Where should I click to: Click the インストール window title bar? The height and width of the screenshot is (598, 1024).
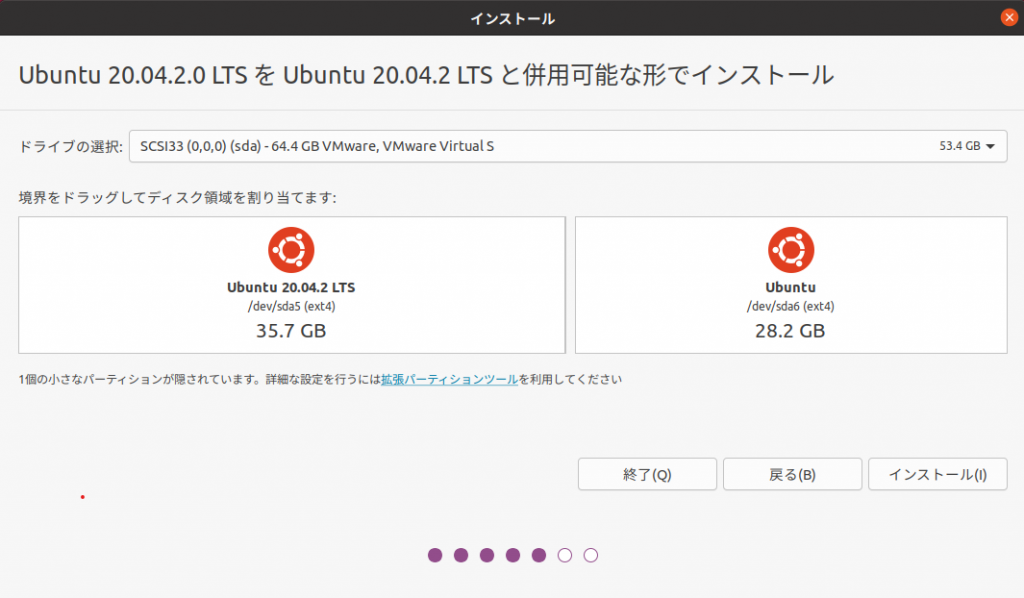click(512, 18)
